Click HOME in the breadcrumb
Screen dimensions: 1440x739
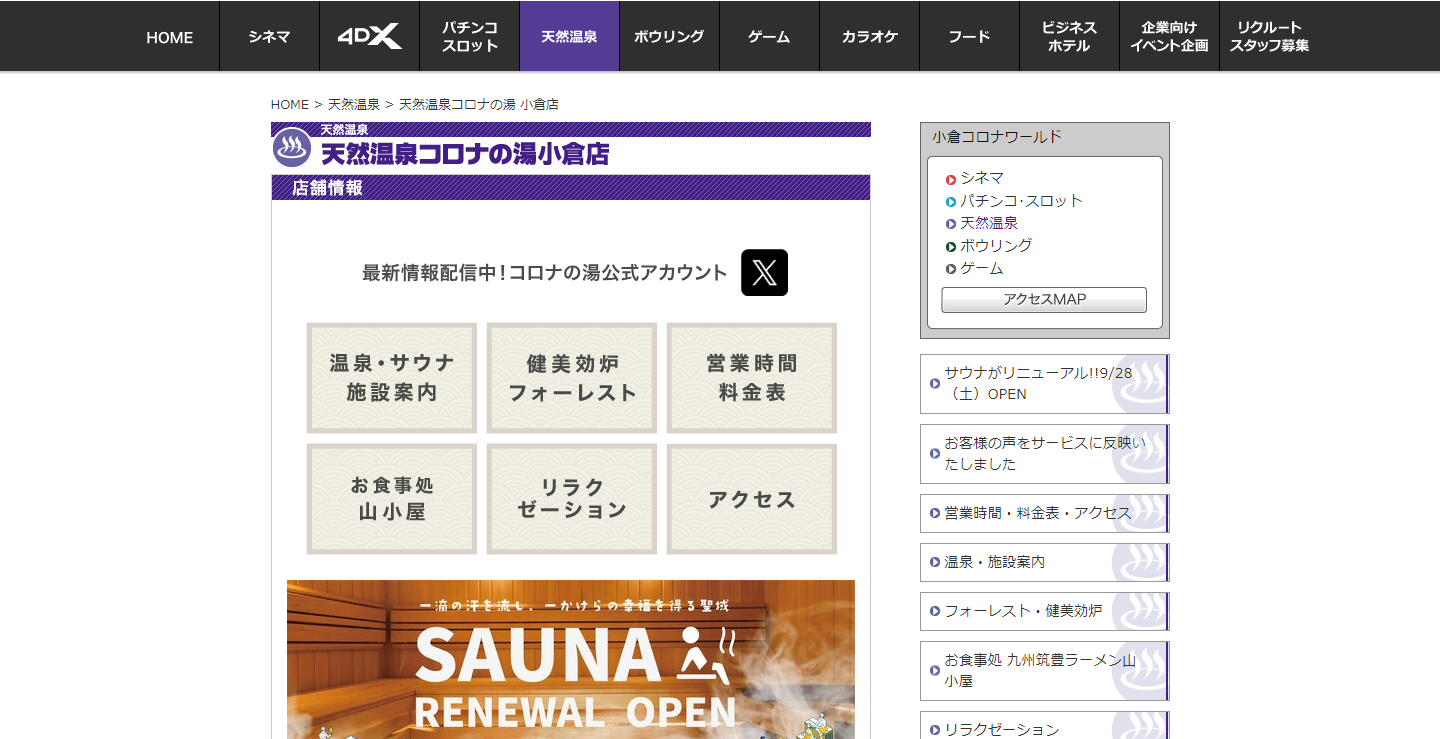[x=290, y=104]
